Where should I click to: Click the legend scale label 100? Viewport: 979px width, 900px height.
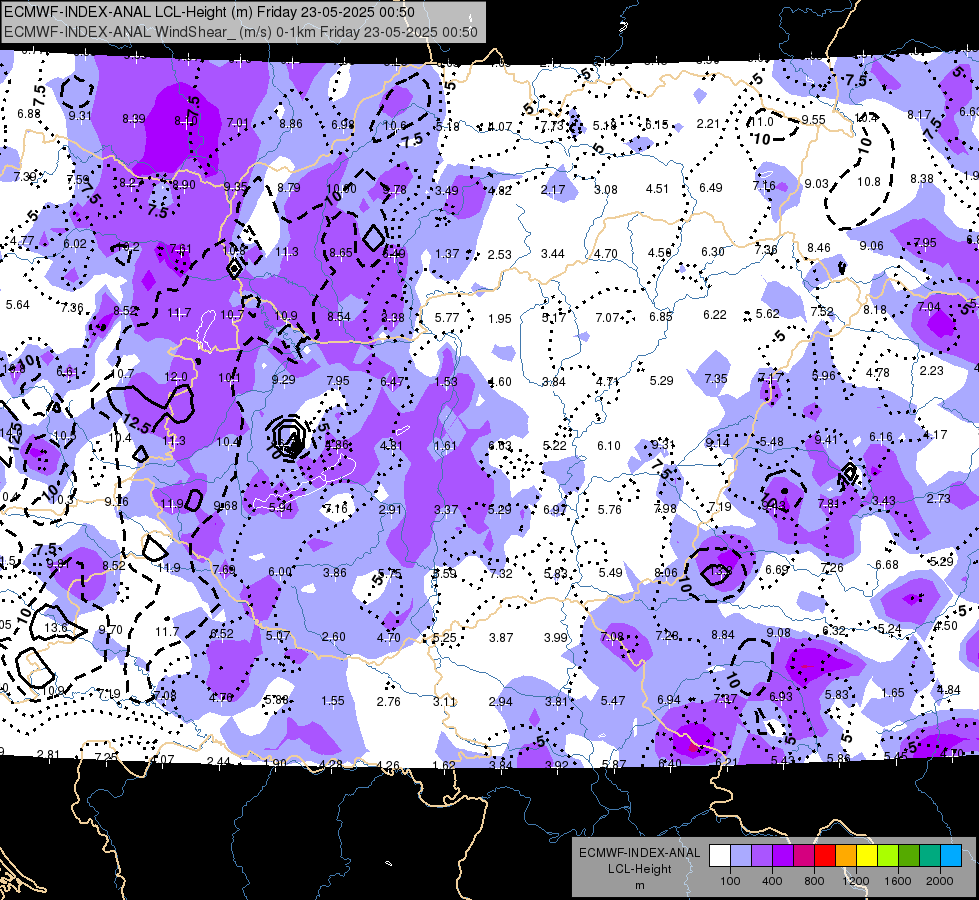[x=730, y=881]
